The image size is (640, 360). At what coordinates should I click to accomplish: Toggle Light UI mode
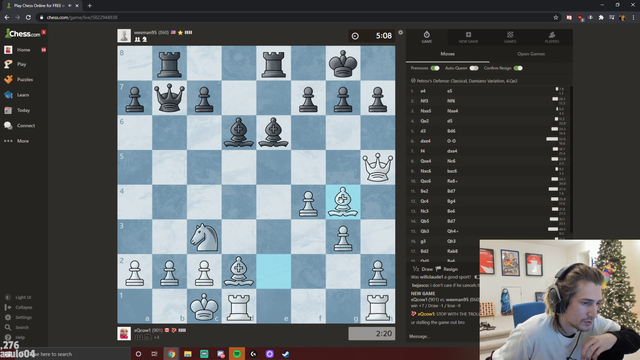[x=18, y=297]
